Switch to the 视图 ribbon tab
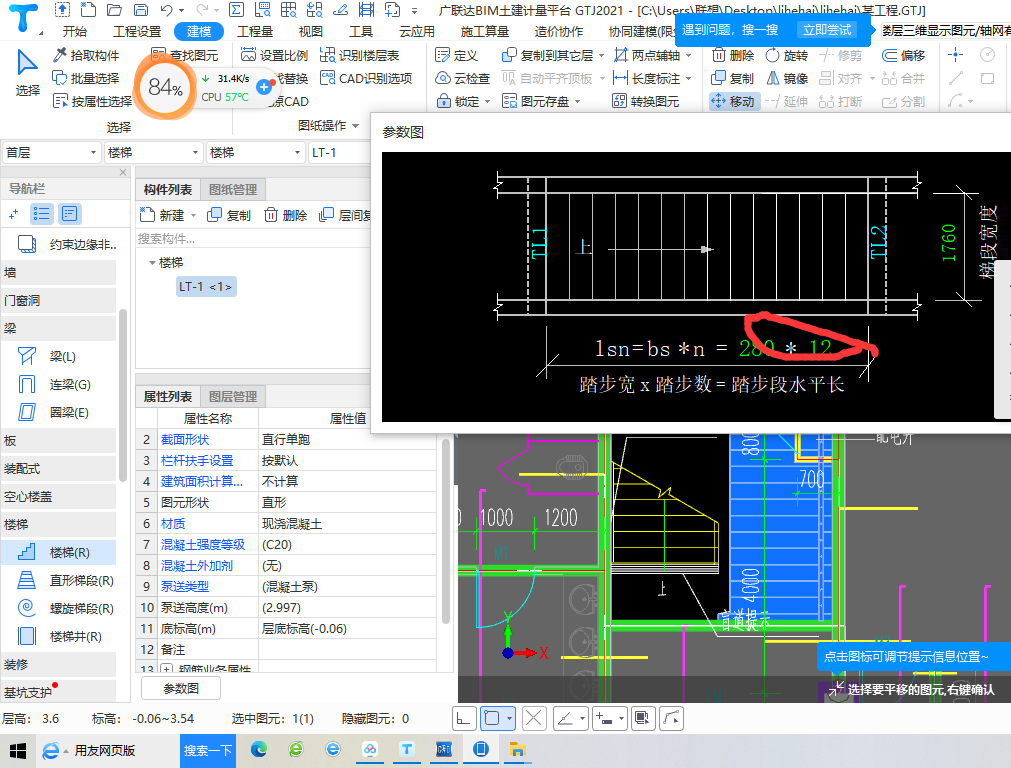 (310, 32)
